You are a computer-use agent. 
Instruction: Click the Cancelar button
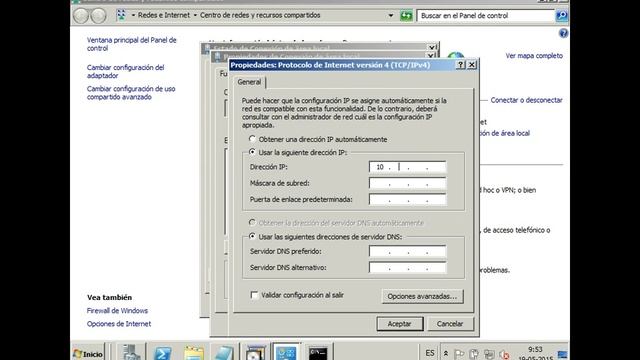tap(450, 324)
